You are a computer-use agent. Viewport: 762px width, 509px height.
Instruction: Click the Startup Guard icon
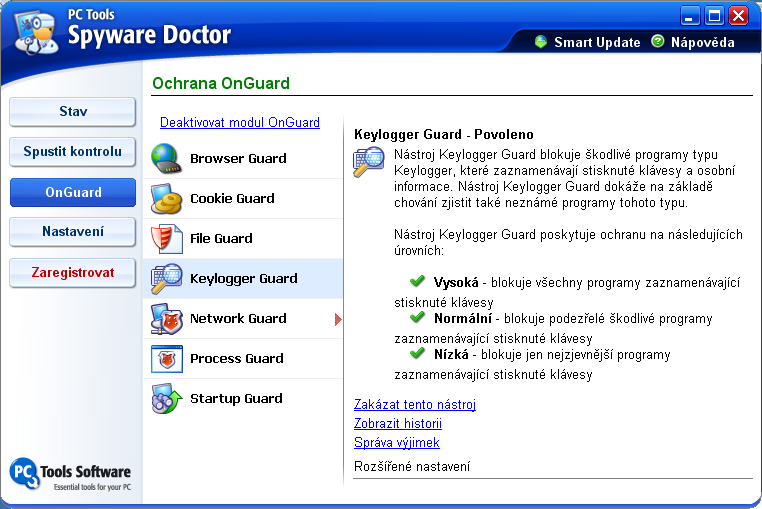[166, 399]
